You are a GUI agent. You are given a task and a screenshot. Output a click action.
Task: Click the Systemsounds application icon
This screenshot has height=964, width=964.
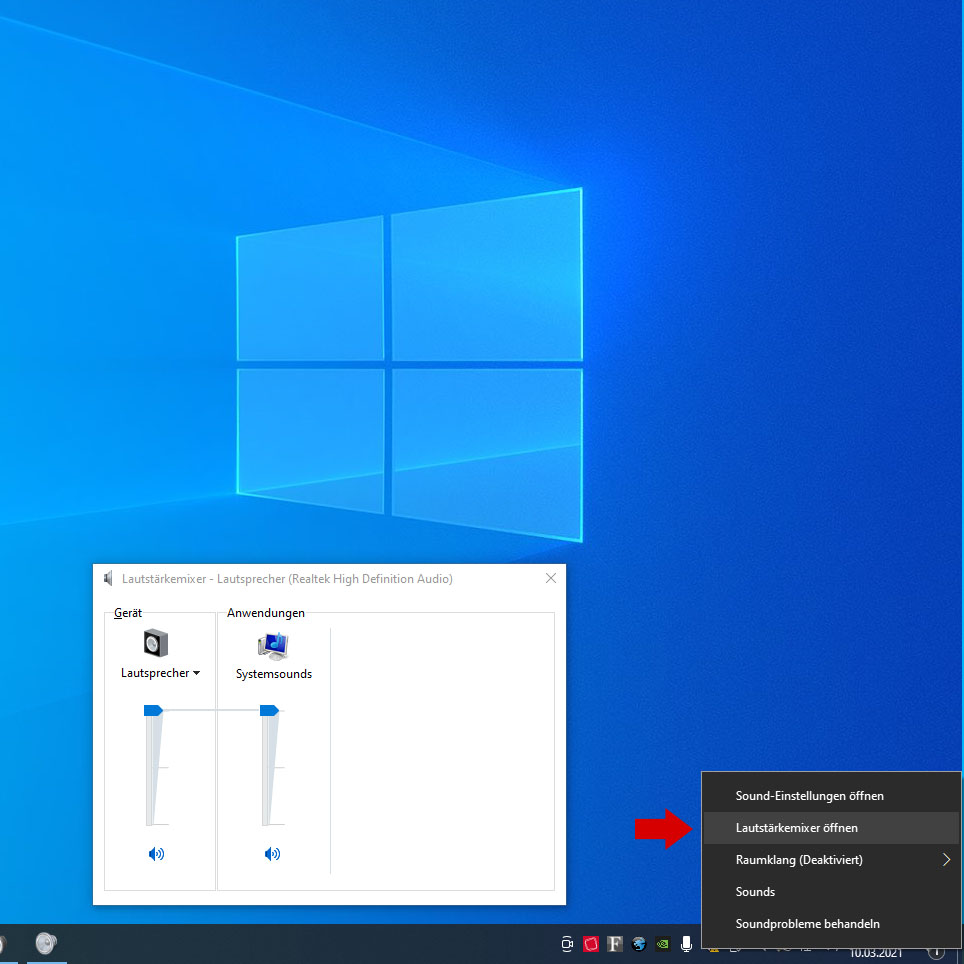tap(273, 645)
